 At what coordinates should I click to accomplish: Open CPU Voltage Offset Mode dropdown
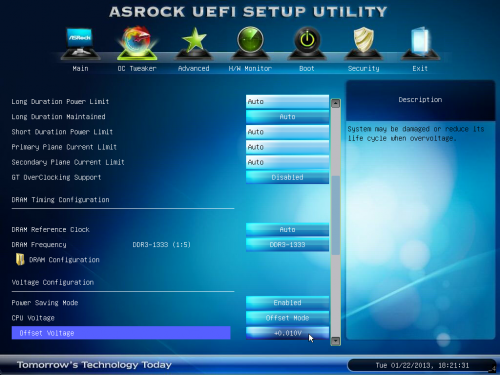tap(287, 318)
